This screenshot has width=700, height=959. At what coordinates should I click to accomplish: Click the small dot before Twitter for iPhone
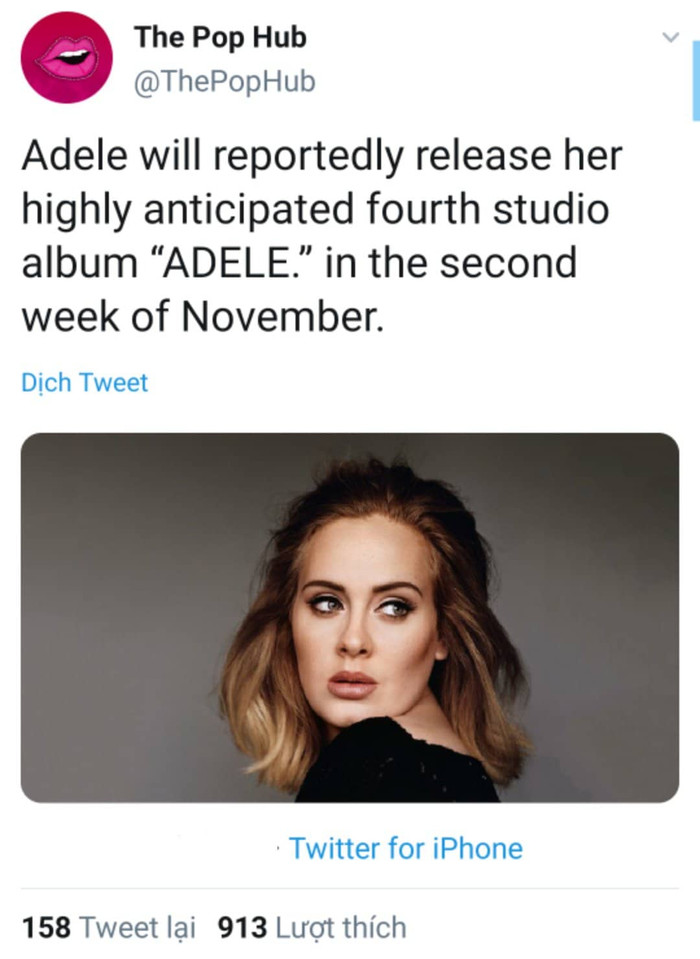coord(278,848)
